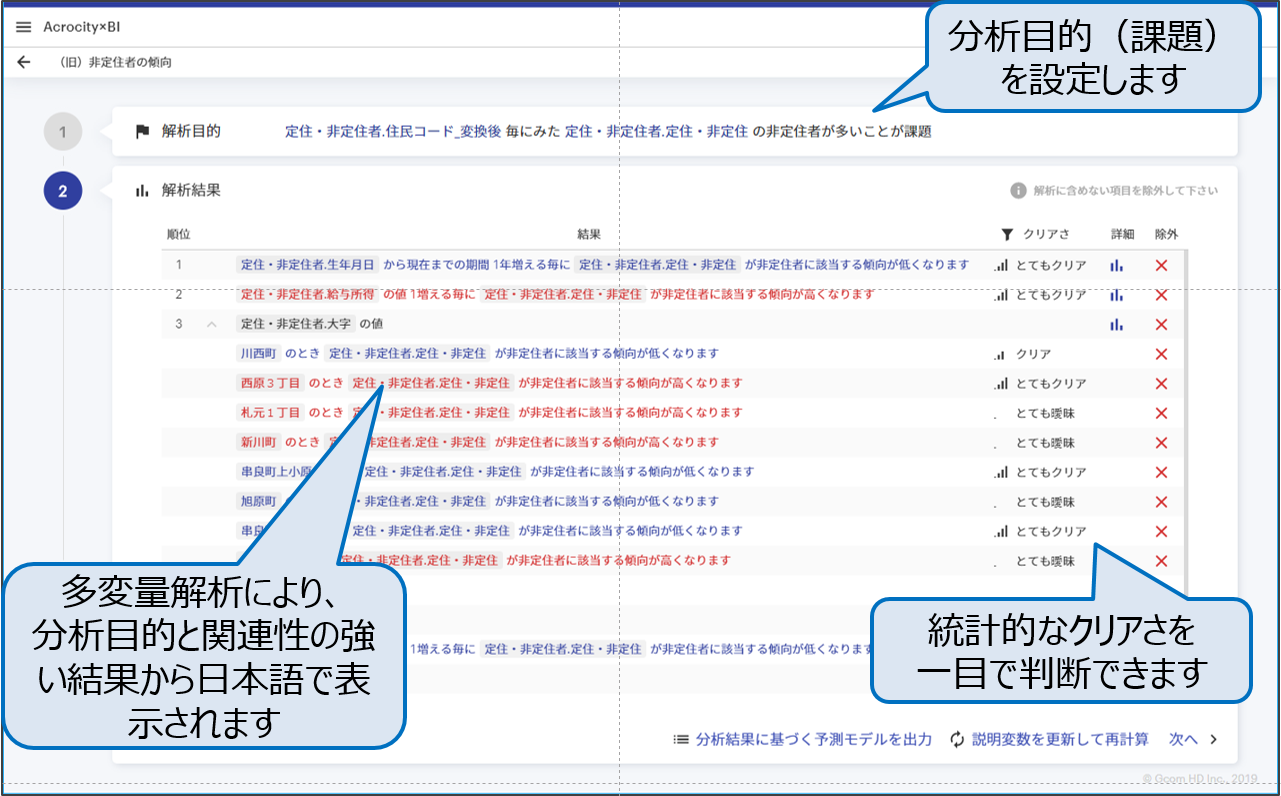Click the 解析目的 flag icon
The width and height of the screenshot is (1281, 796).
click(x=142, y=131)
